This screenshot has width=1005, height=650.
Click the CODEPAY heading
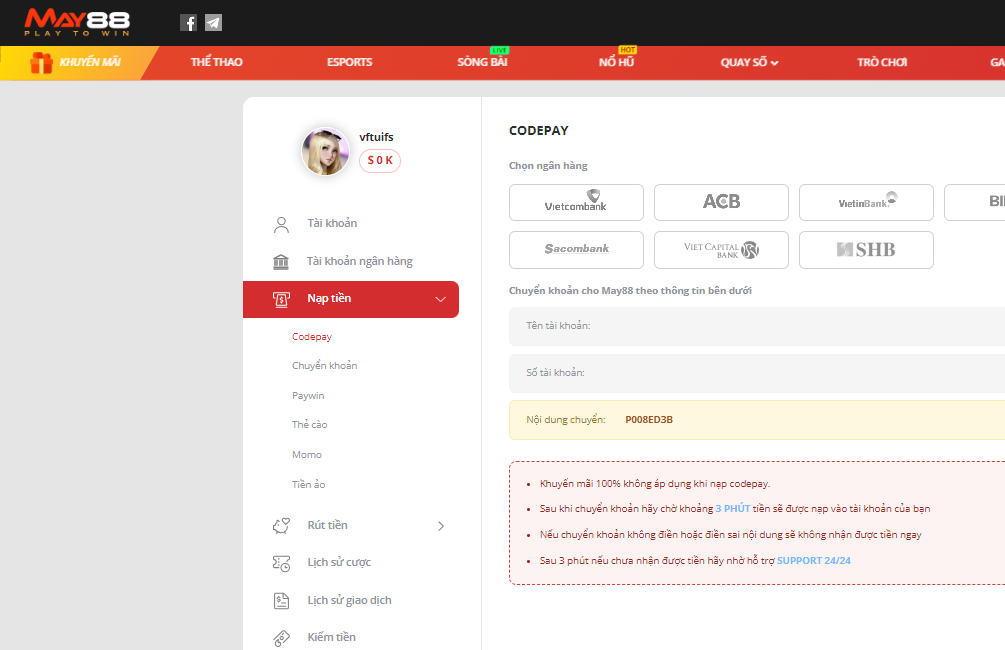pyautogui.click(x=538, y=131)
